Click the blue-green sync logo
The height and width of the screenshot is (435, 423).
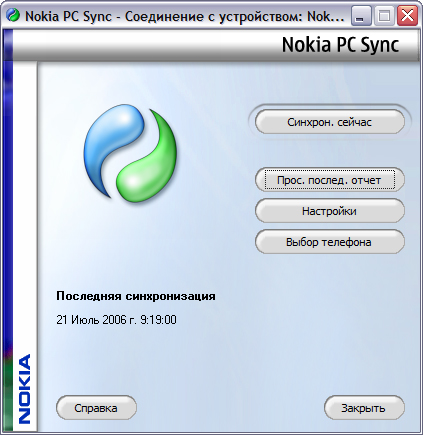point(130,153)
